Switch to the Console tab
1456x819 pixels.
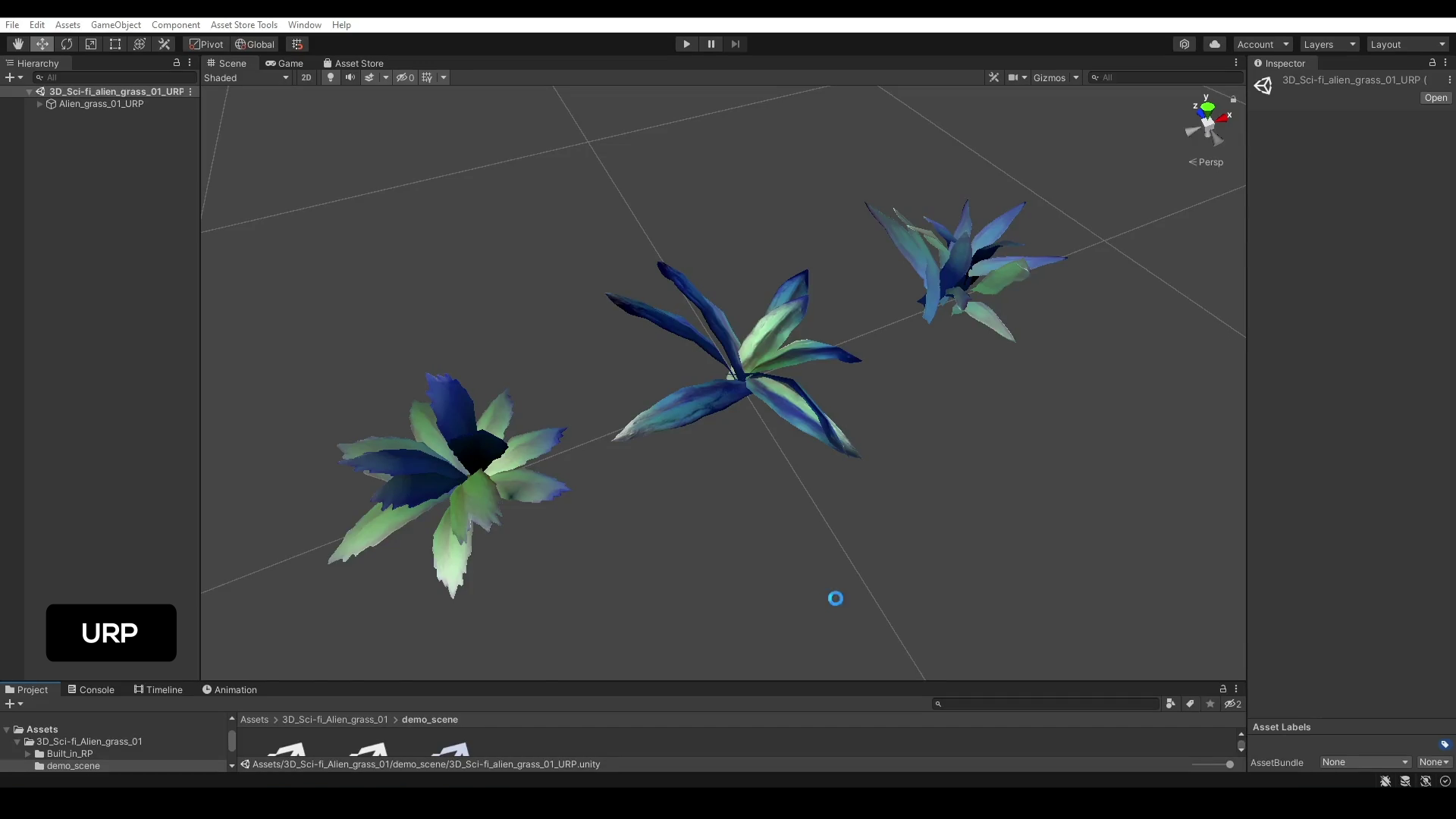point(91,689)
